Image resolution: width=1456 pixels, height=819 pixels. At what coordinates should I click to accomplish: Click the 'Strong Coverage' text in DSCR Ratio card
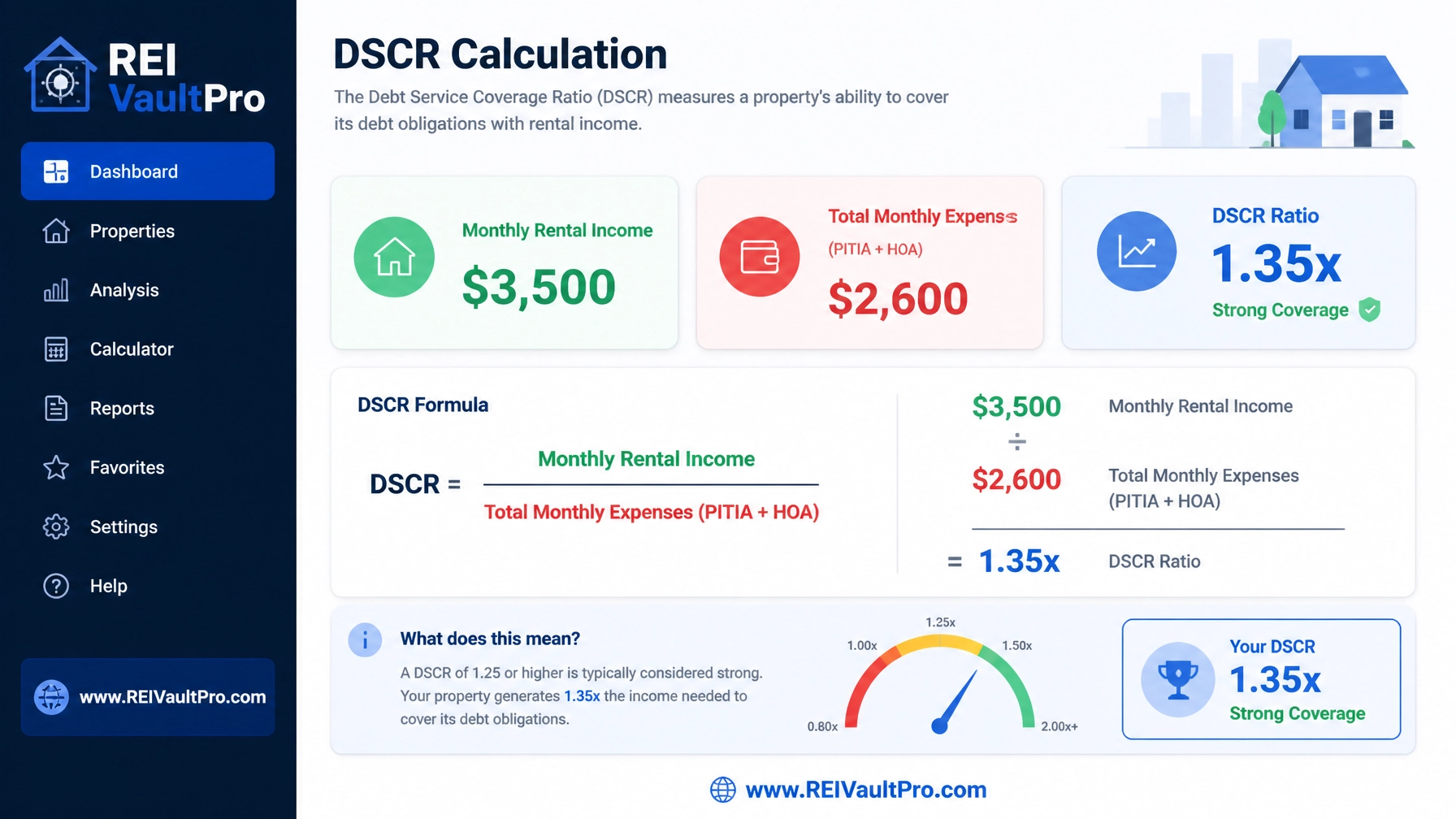(x=1280, y=310)
